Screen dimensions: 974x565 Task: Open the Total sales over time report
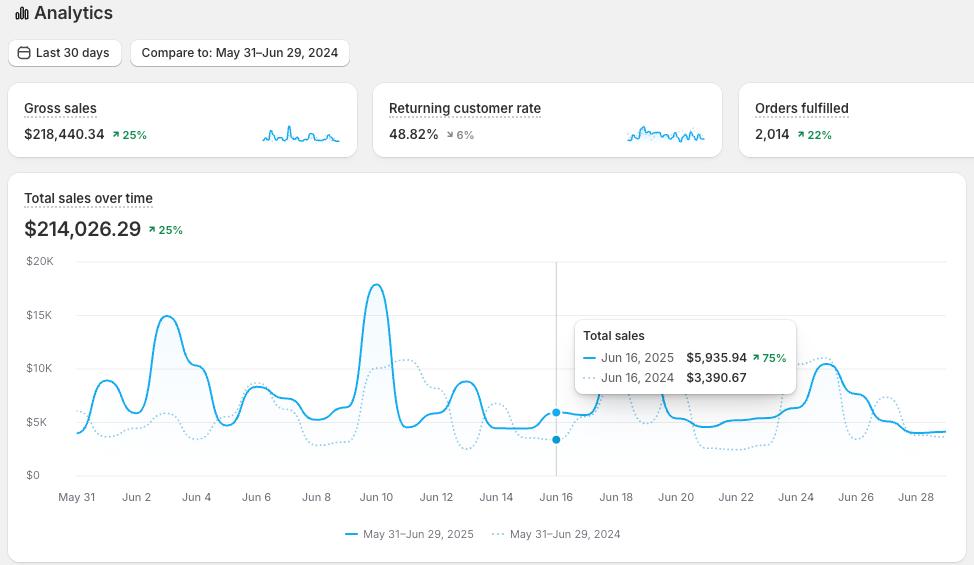click(88, 198)
